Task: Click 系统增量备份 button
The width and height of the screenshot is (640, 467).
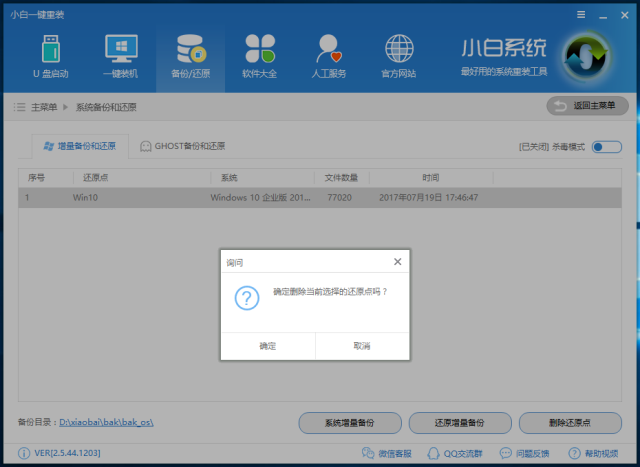Action: point(350,423)
